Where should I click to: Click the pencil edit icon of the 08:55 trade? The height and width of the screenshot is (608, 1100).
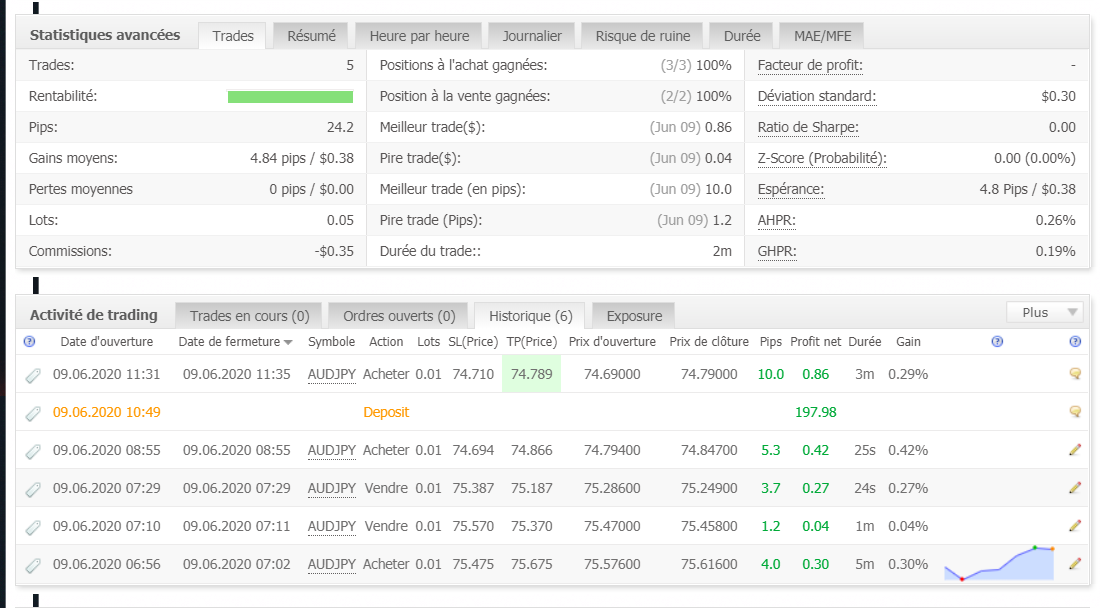click(x=1075, y=450)
